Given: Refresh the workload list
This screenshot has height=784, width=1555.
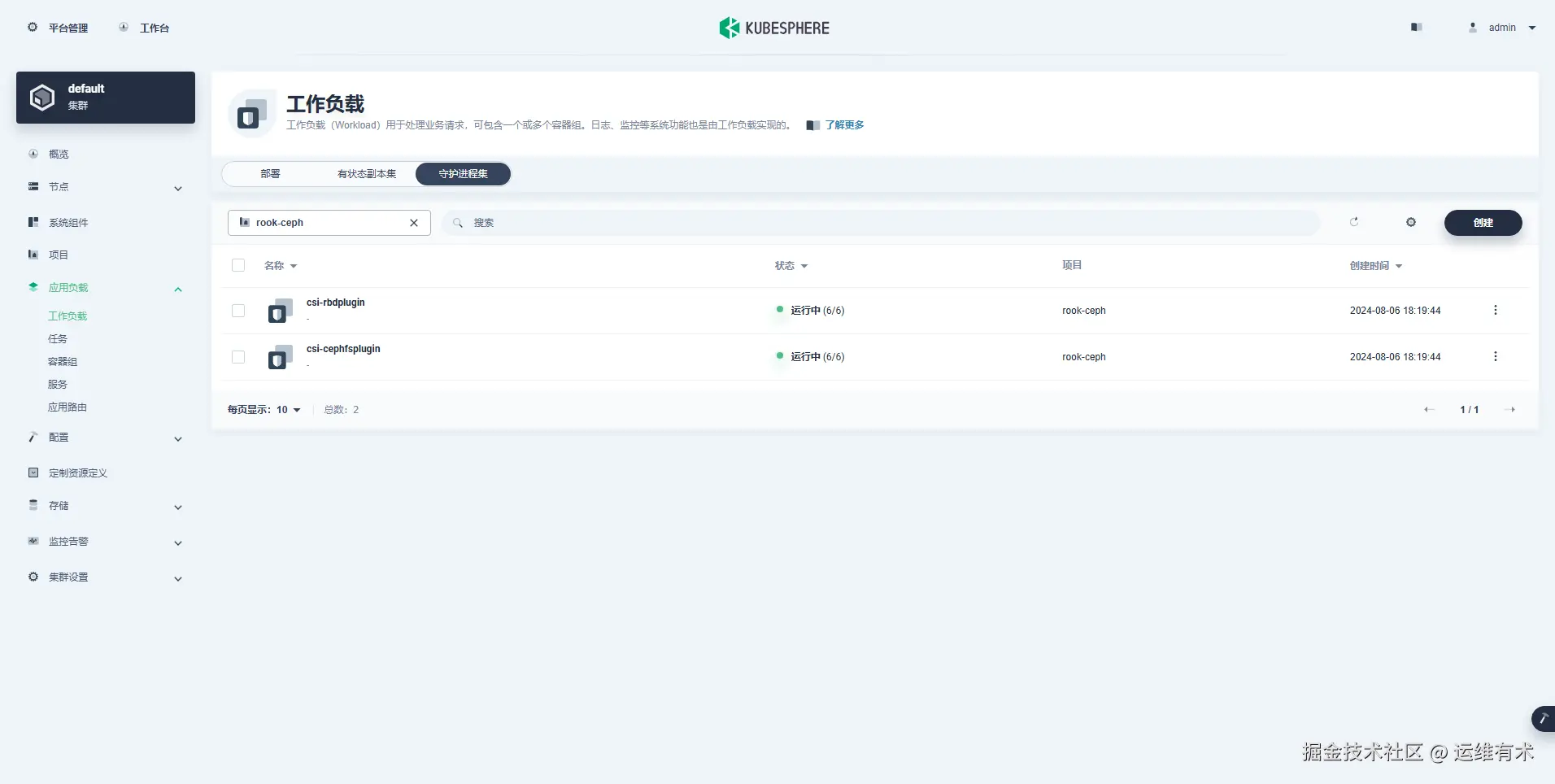Looking at the screenshot, I should (1354, 222).
